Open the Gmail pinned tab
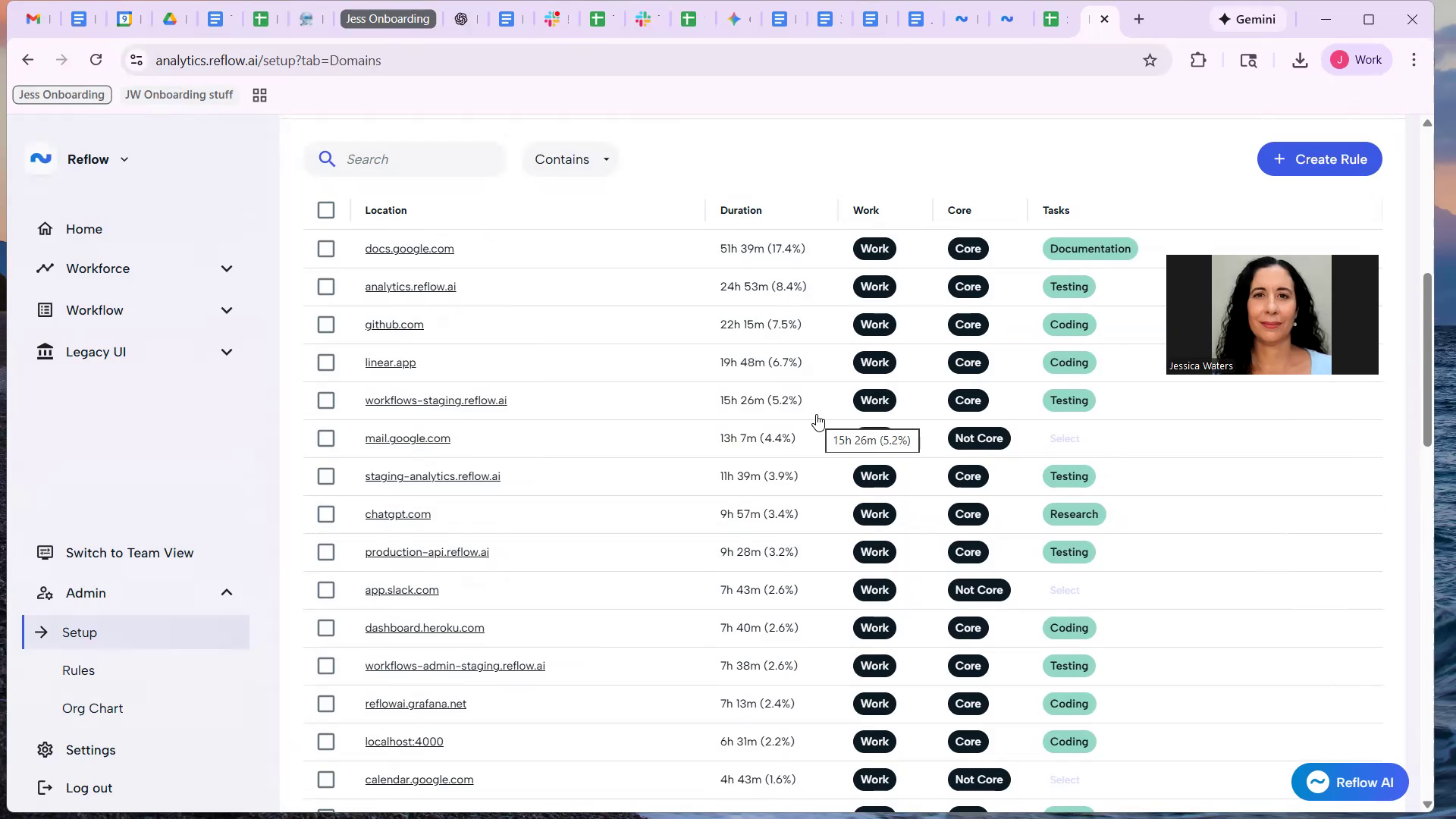This screenshot has height=819, width=1456. [33, 19]
